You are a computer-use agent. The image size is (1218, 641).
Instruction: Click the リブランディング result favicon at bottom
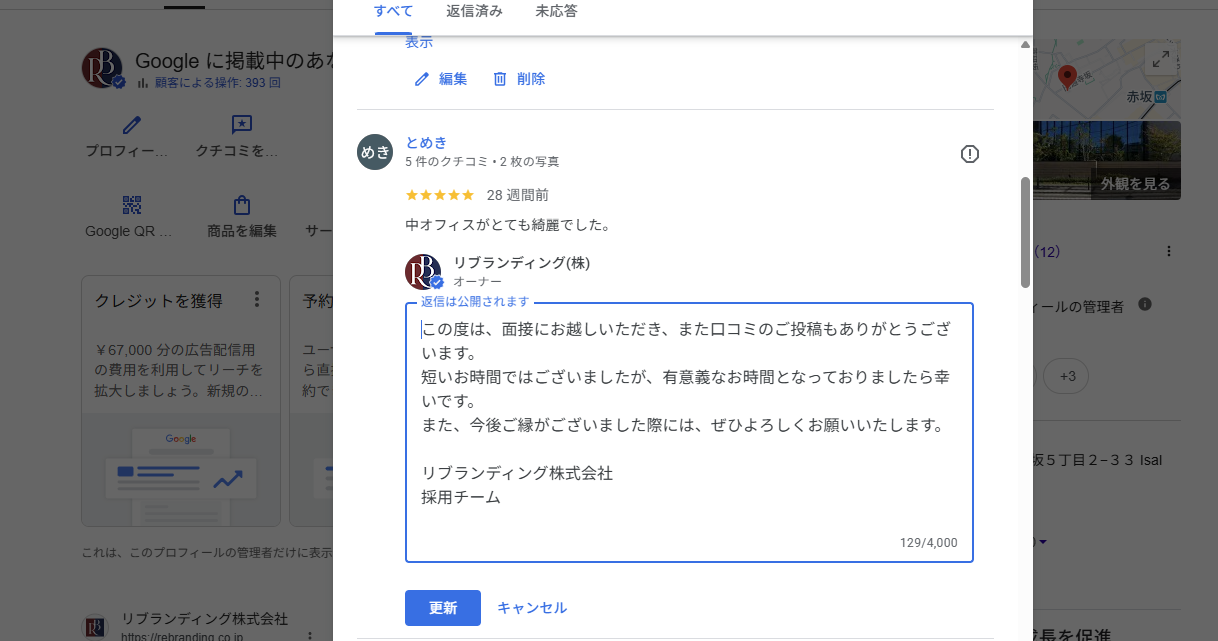pyautogui.click(x=95, y=627)
